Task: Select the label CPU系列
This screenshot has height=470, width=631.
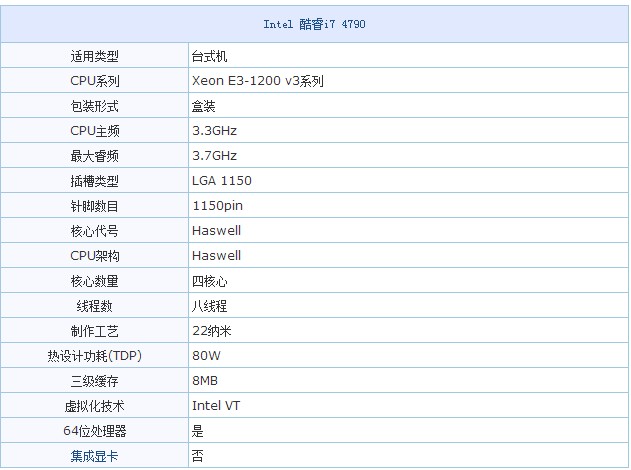Action: click(95, 81)
